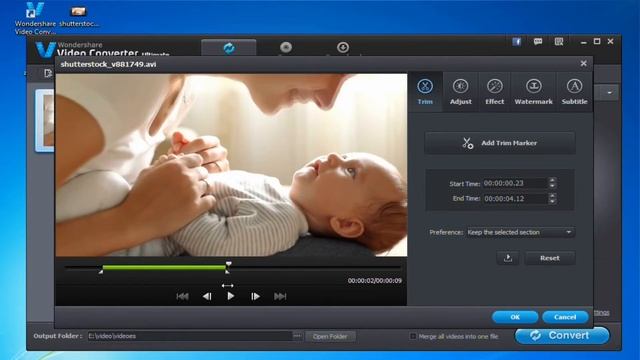
Task: Click the green trimmed timeline section
Action: pyautogui.click(x=164, y=268)
